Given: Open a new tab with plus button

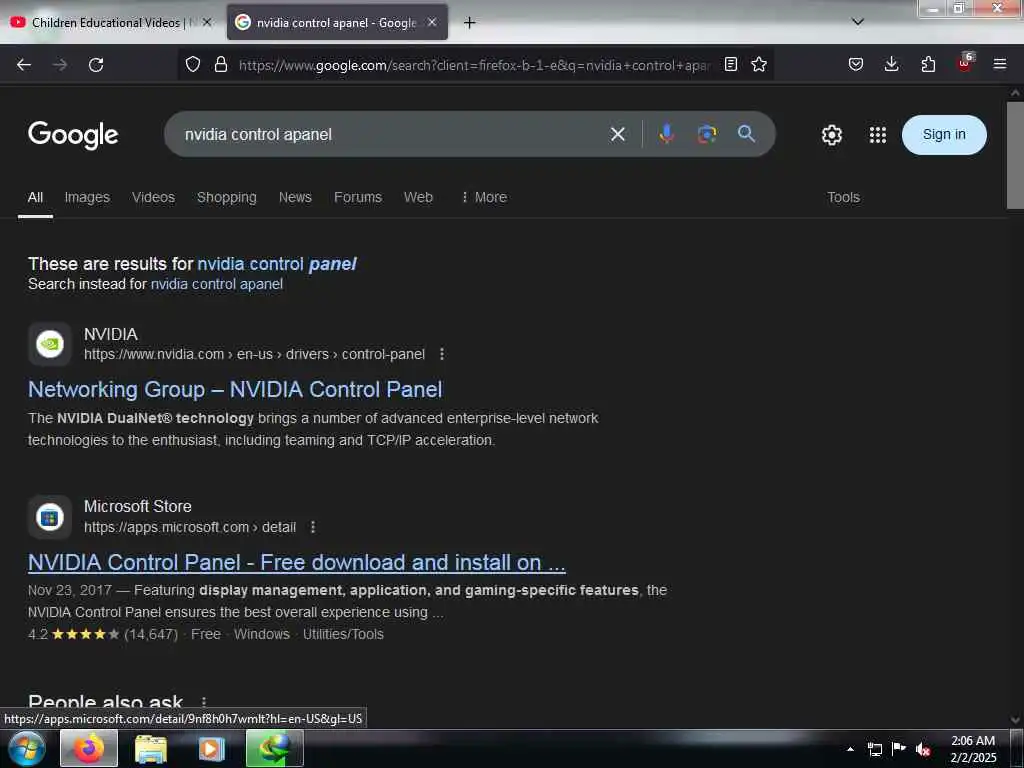Looking at the screenshot, I should [470, 23].
